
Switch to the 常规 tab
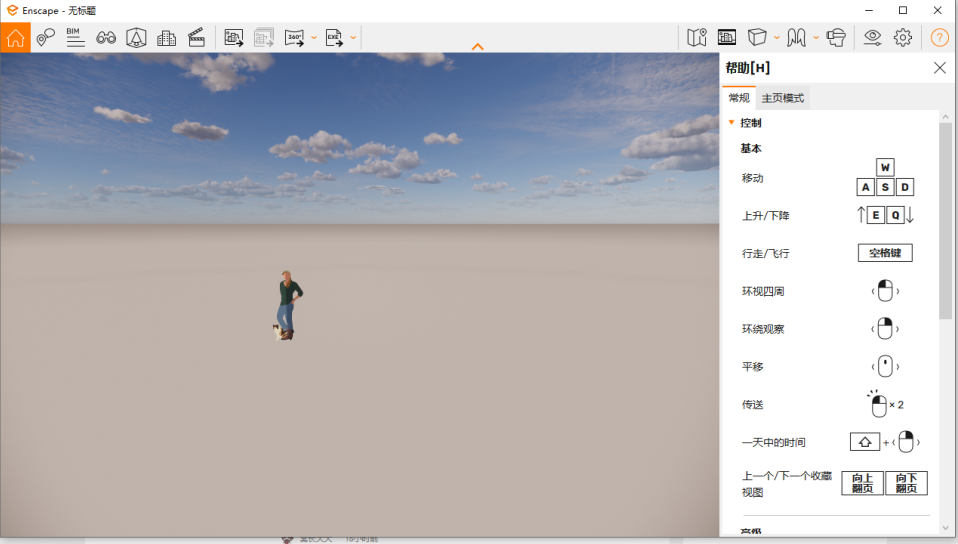tap(739, 98)
